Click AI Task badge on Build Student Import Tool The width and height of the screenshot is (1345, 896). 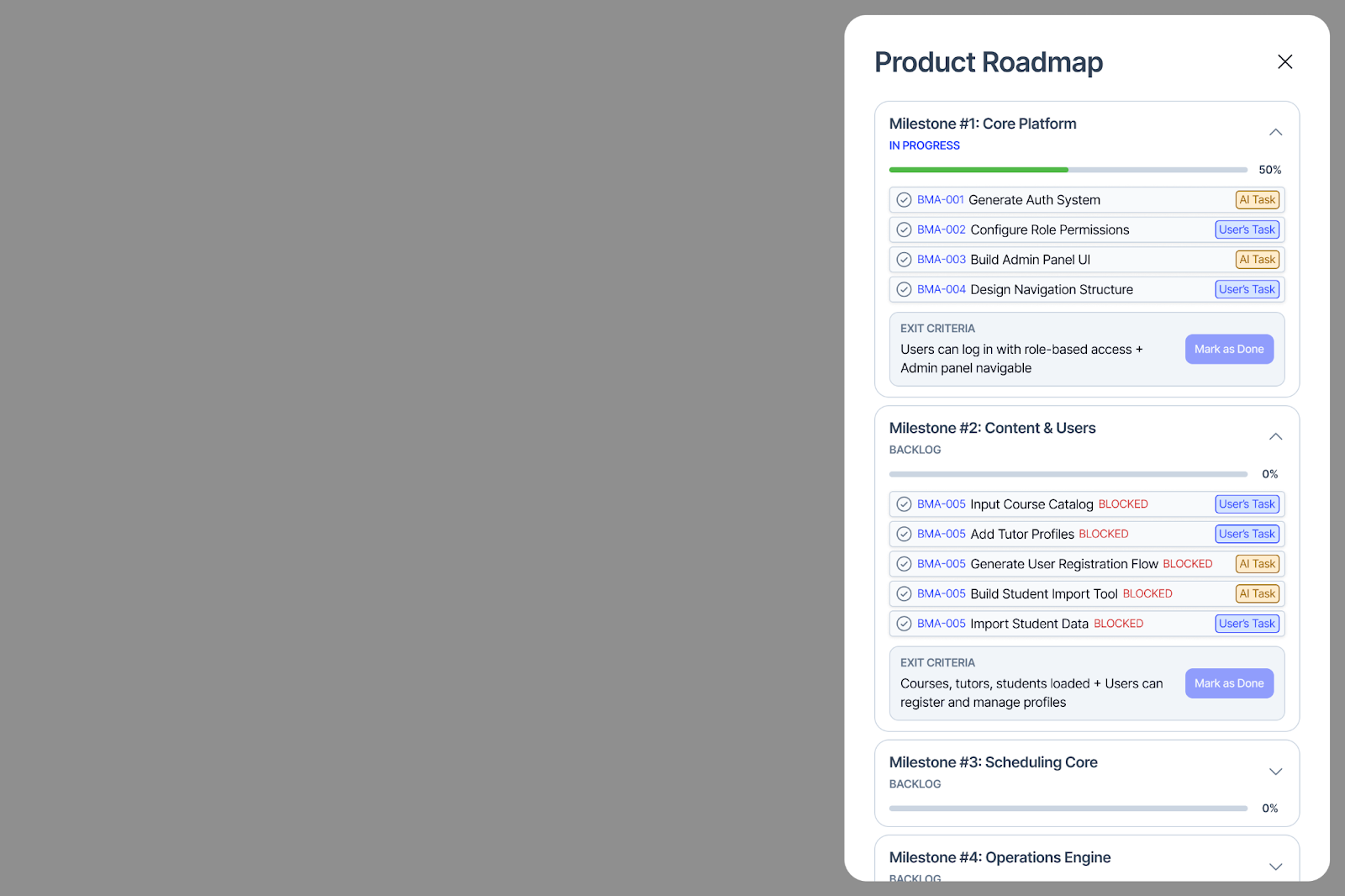point(1257,593)
